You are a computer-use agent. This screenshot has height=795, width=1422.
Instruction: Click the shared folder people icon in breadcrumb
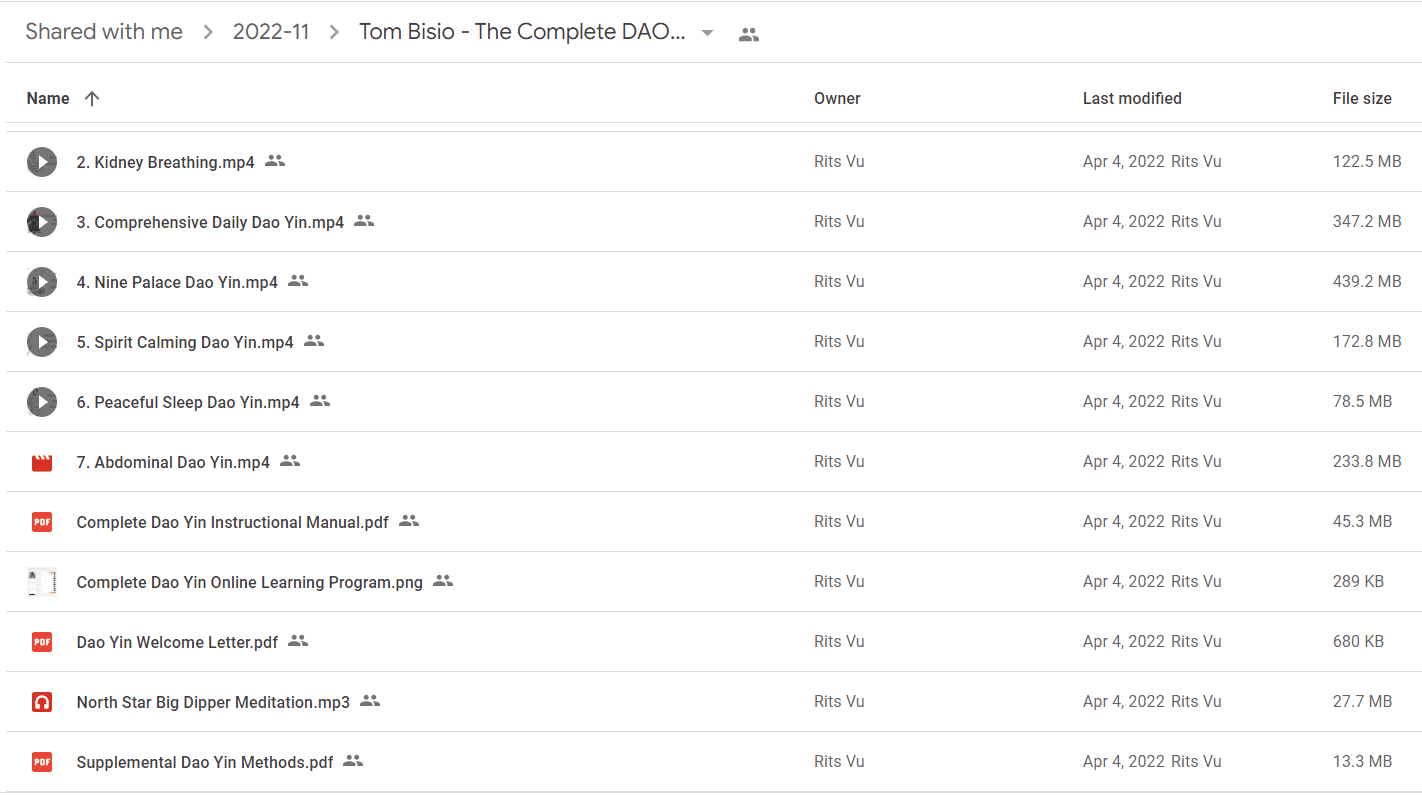point(749,34)
